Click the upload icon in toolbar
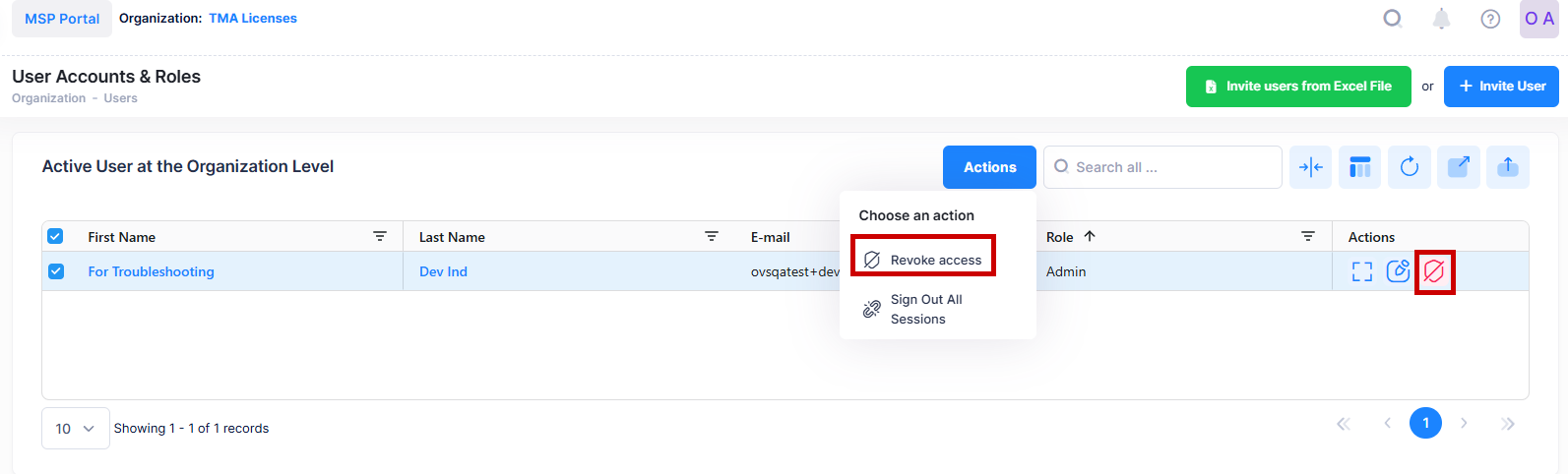 (1507, 167)
